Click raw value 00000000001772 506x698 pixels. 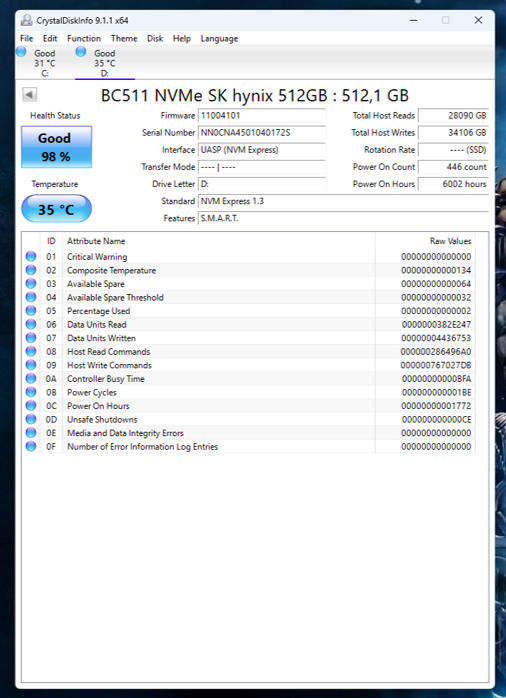pyautogui.click(x=436, y=406)
